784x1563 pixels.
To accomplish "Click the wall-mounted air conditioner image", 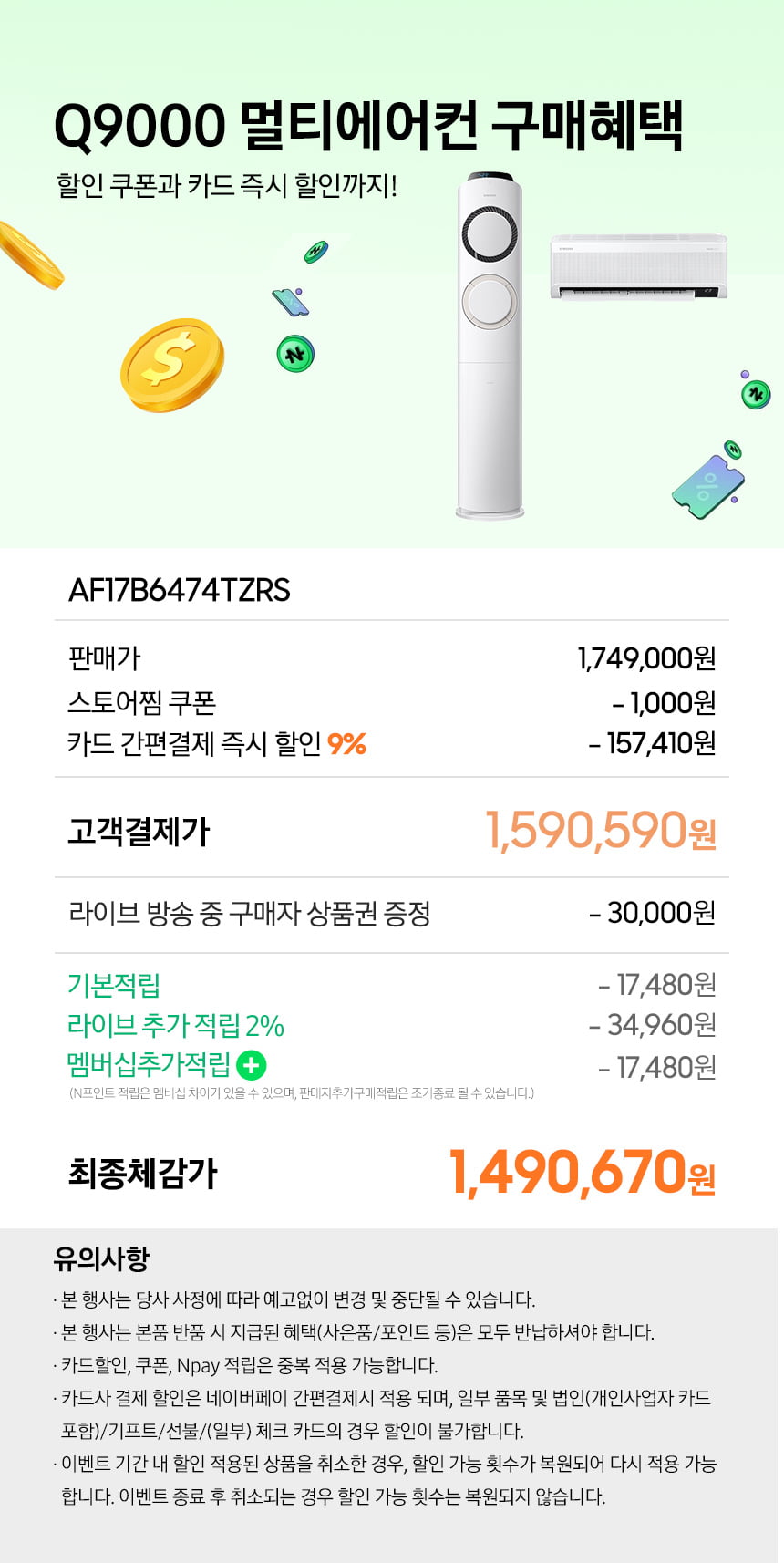I will (x=638, y=266).
